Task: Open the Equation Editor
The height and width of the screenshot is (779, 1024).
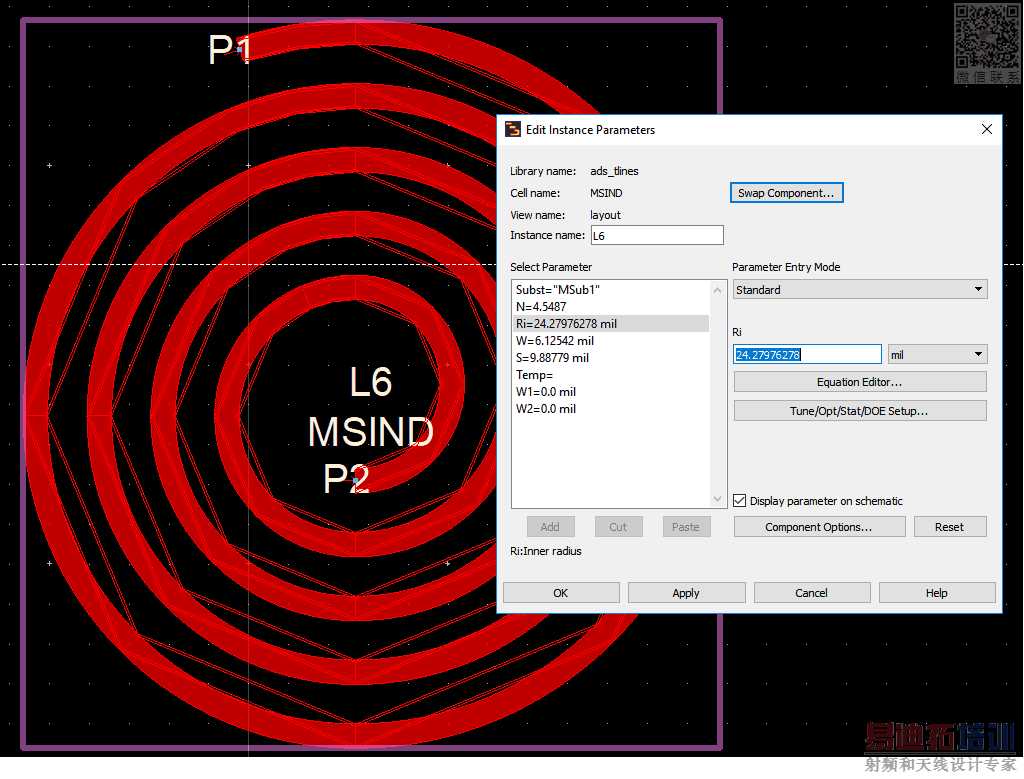Action: coord(860,382)
